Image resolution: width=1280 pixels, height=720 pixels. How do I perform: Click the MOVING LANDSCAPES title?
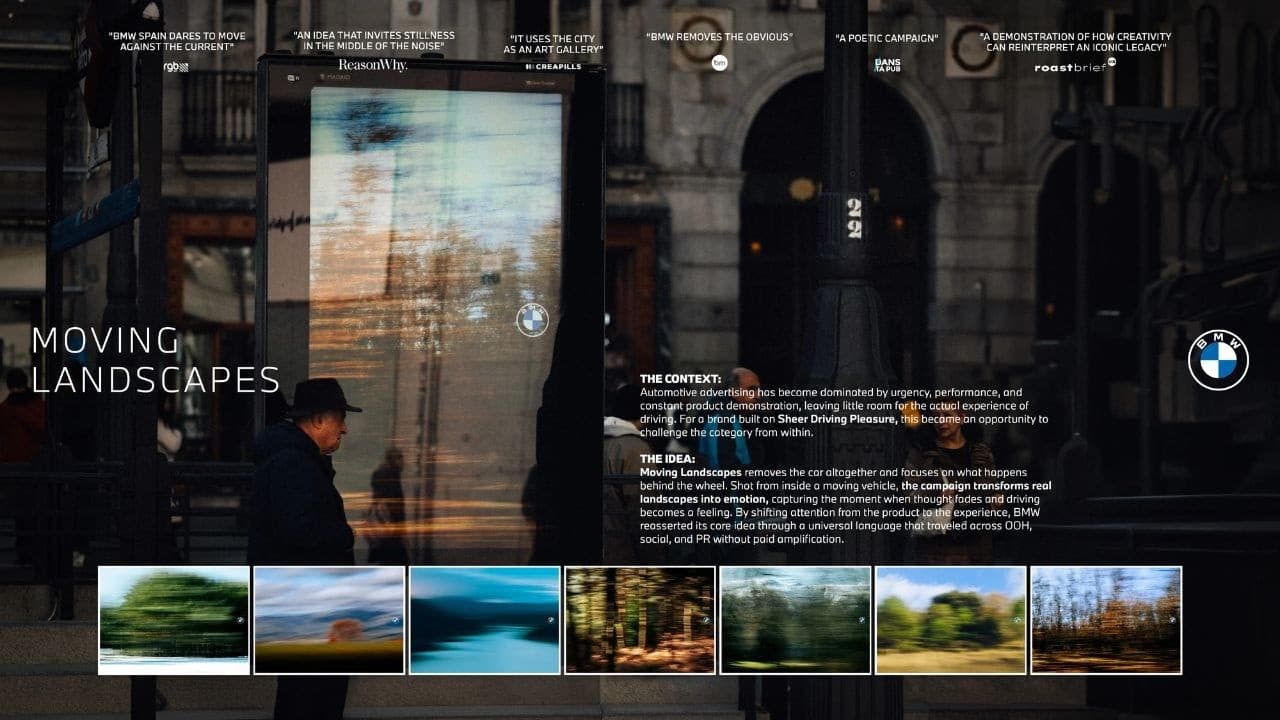[x=156, y=360]
